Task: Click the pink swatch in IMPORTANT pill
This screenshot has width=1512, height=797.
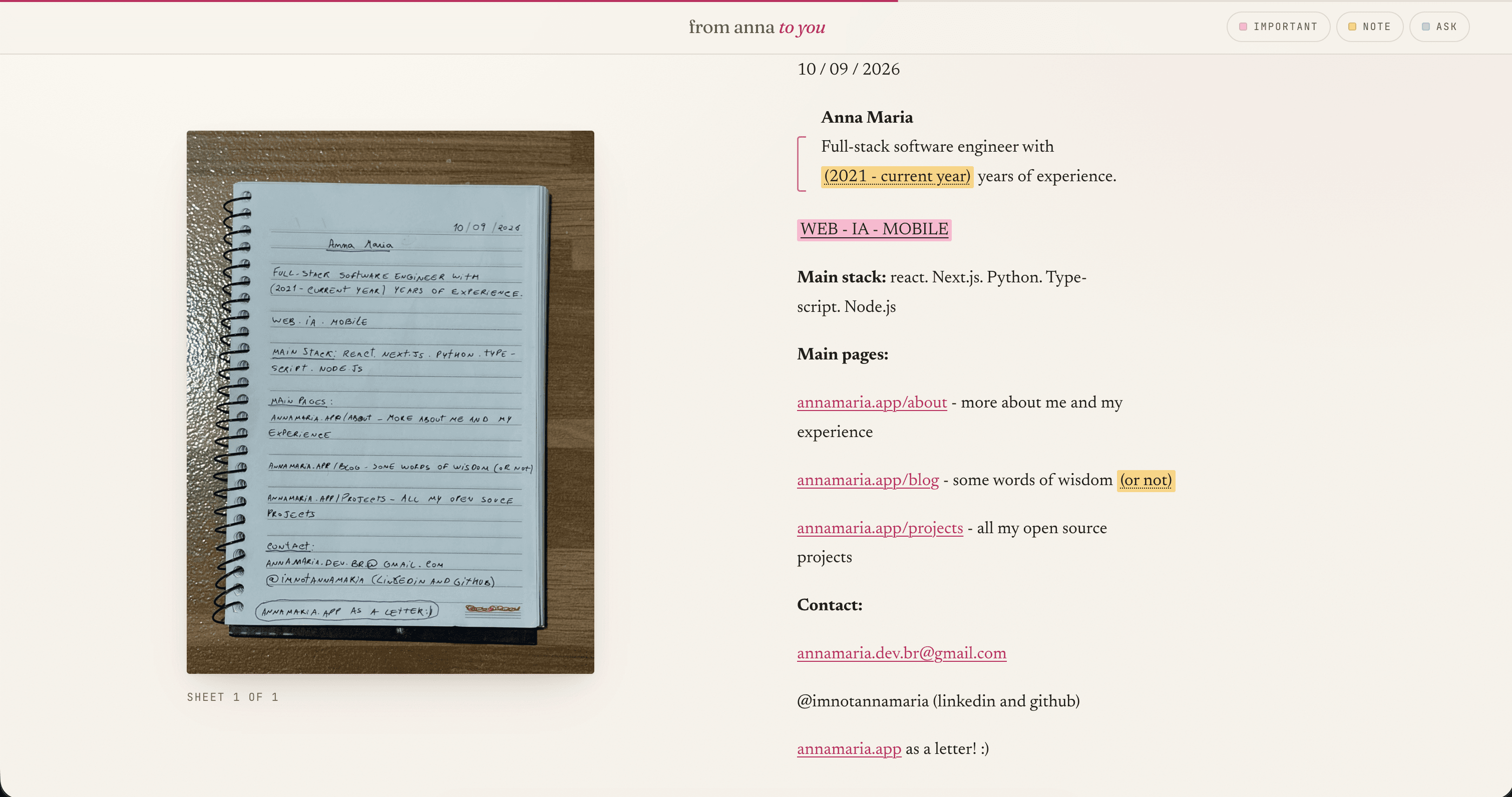Action: pyautogui.click(x=1243, y=27)
